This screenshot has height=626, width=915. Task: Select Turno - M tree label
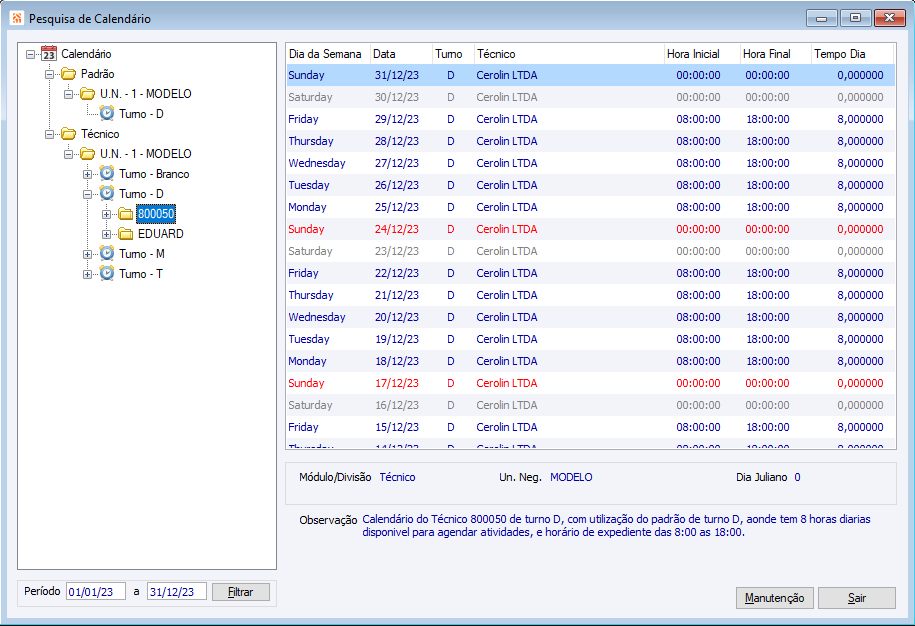pyautogui.click(x=142, y=254)
